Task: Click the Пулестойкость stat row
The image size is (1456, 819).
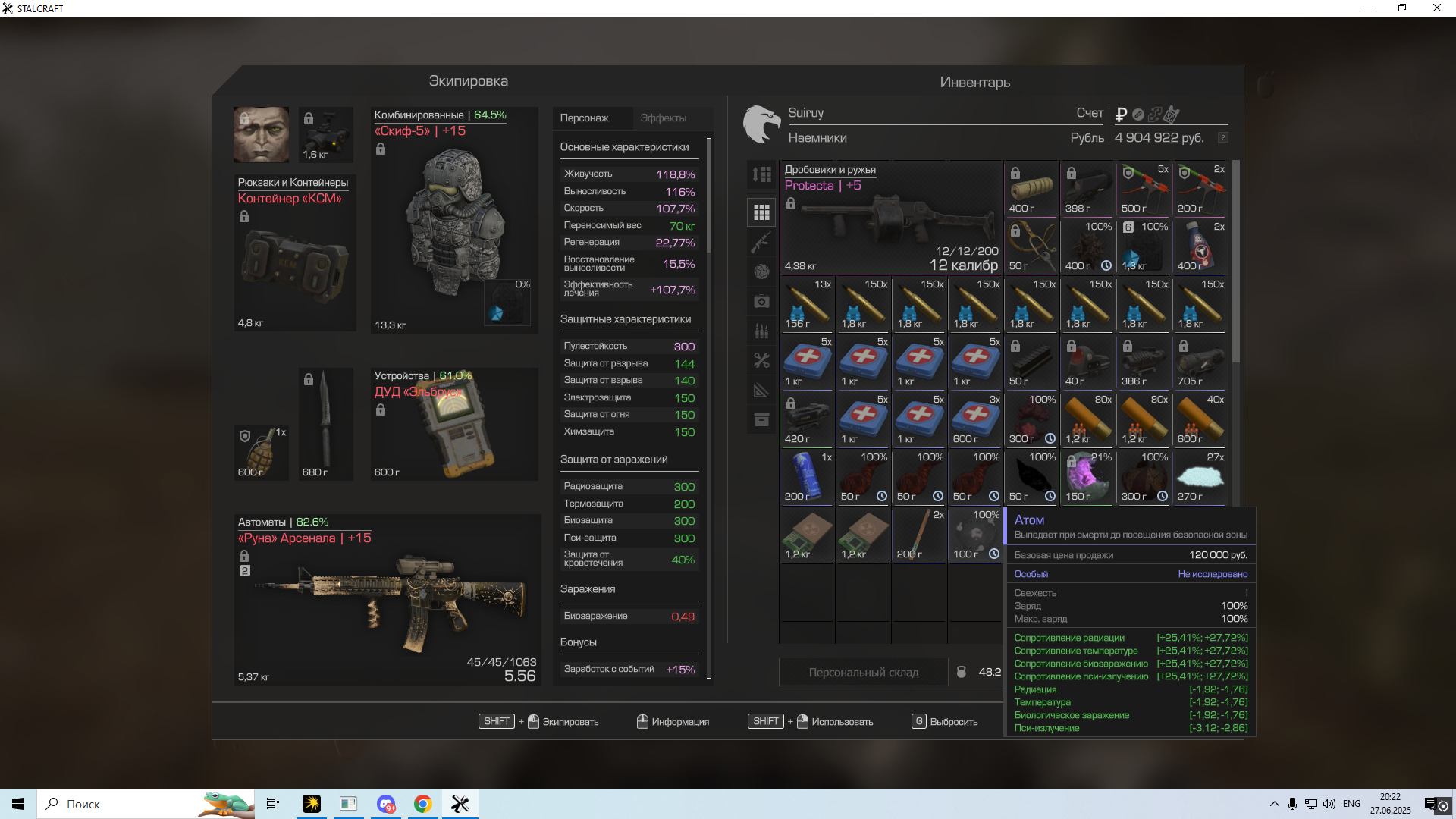Action: click(x=629, y=347)
